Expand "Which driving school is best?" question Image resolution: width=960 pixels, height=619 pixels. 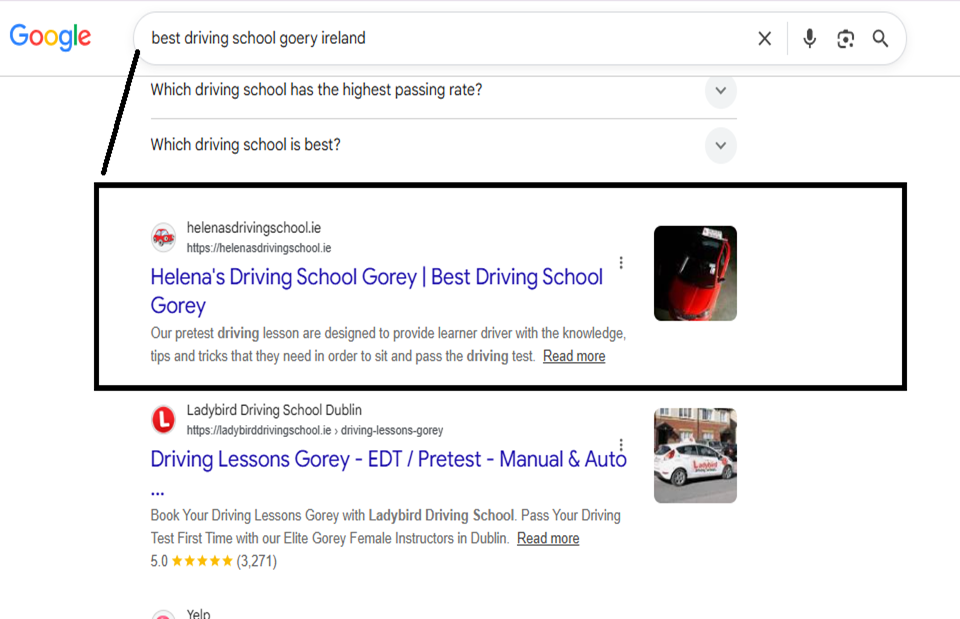[x=443, y=145]
